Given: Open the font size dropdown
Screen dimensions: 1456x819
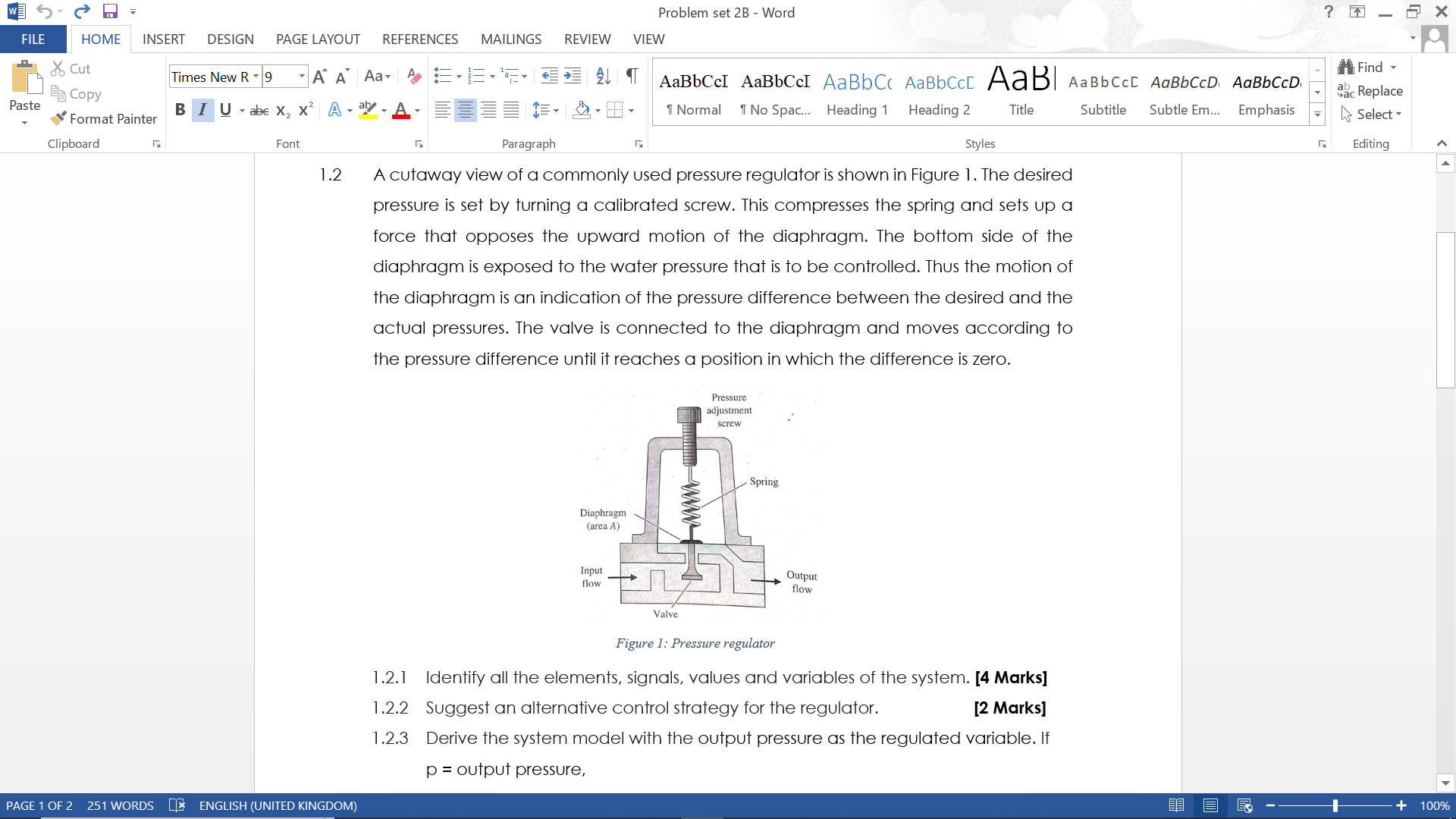Looking at the screenshot, I should (301, 77).
